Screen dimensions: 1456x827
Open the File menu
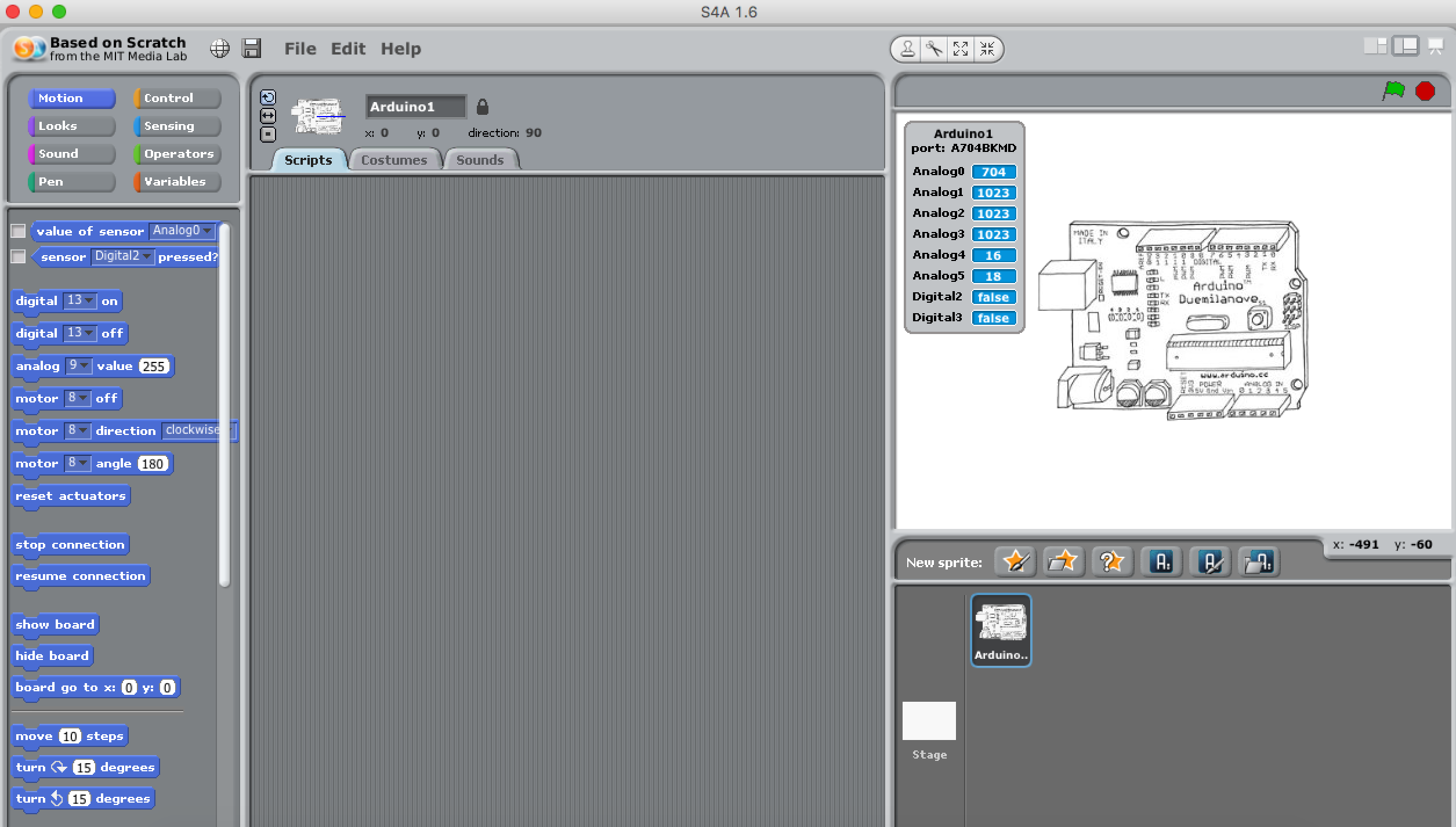coord(300,49)
